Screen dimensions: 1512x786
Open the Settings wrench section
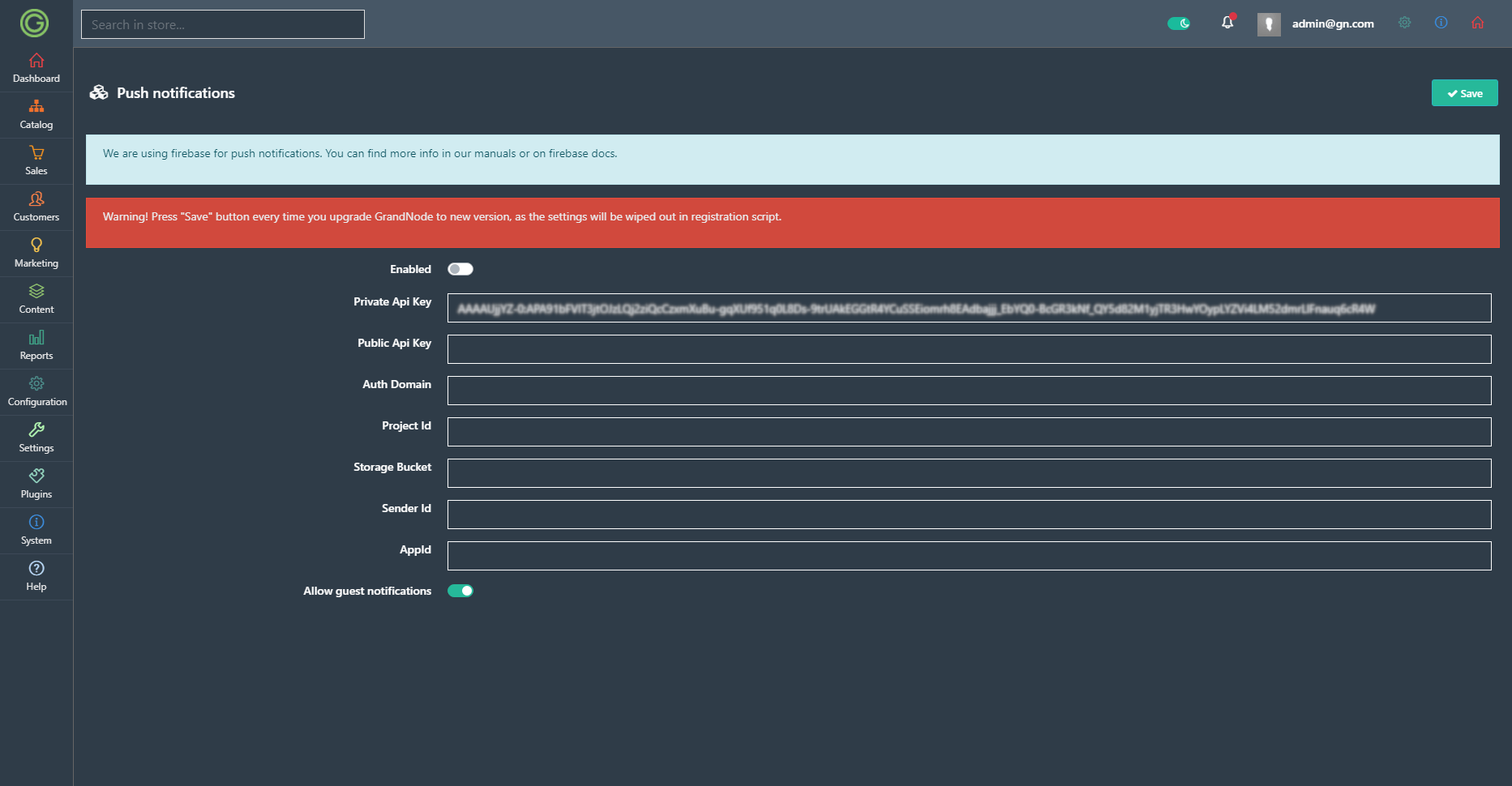[36, 438]
